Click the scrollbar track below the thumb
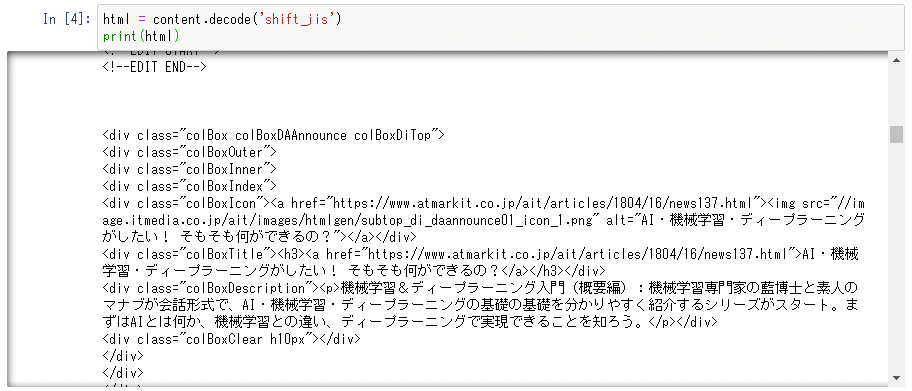The image size is (912, 391). pyautogui.click(x=896, y=256)
